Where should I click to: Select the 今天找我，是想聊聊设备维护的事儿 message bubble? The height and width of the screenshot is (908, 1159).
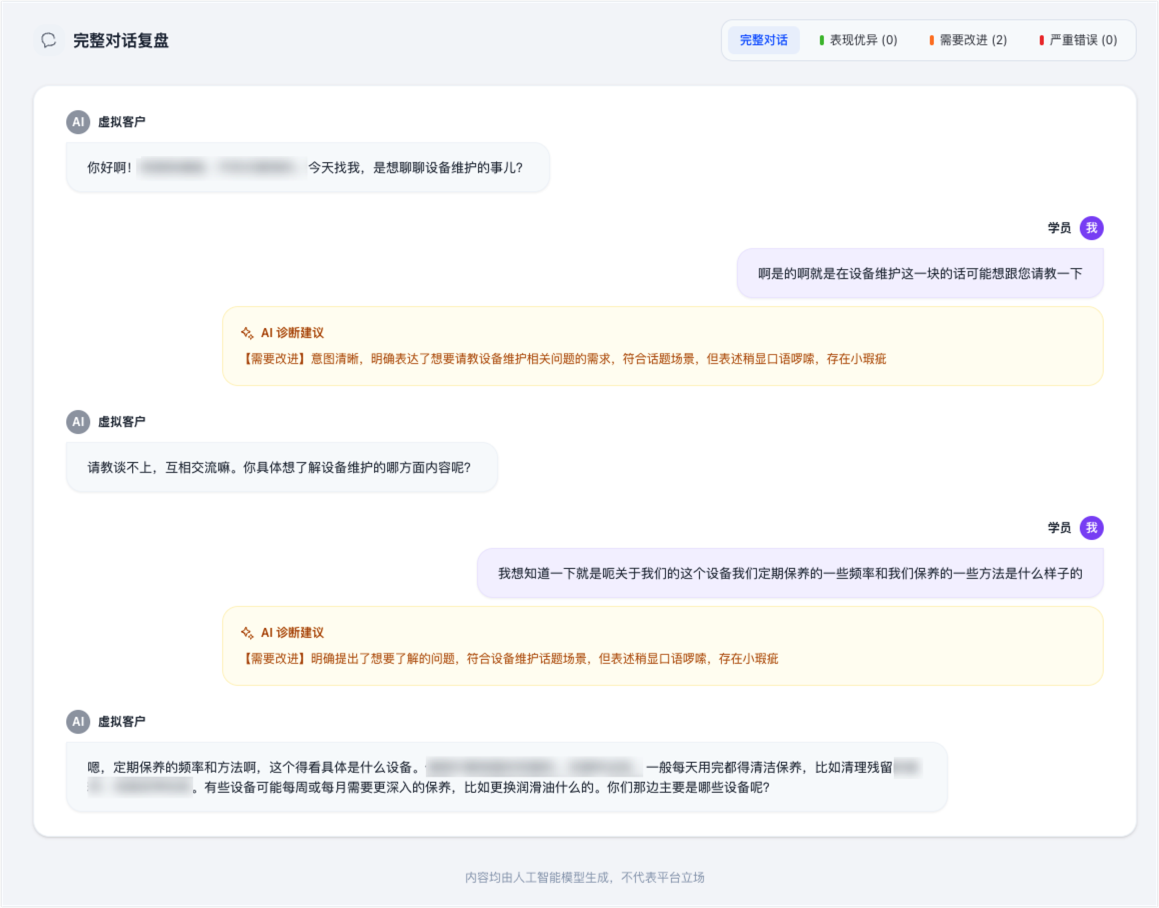click(307, 168)
